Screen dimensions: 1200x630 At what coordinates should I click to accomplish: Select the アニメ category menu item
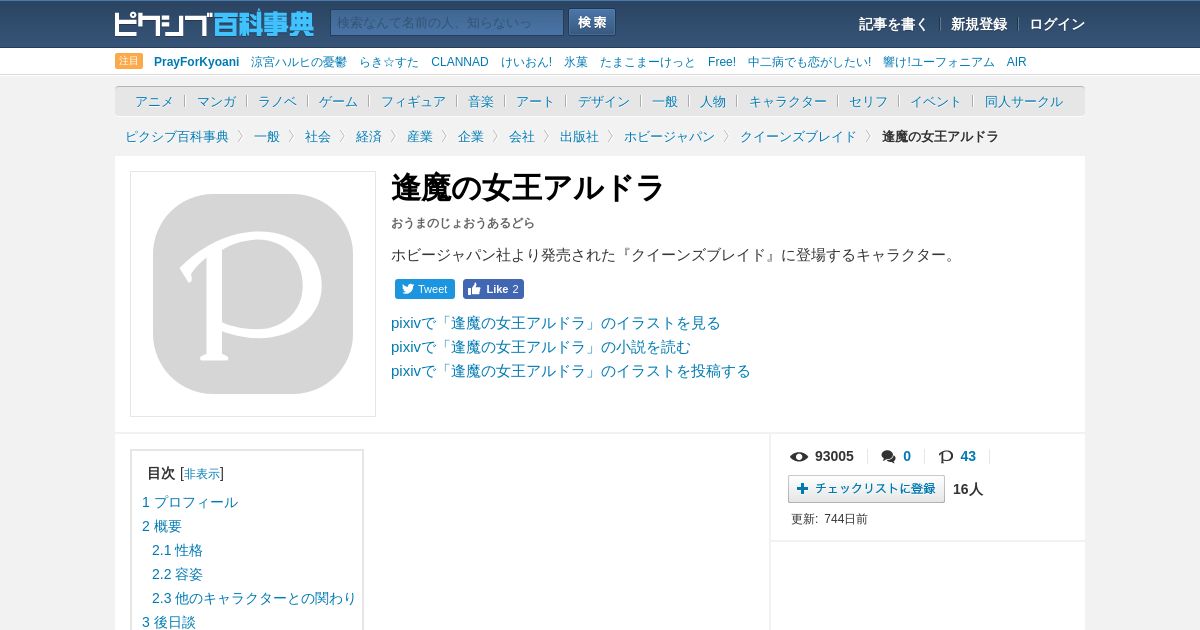click(154, 101)
